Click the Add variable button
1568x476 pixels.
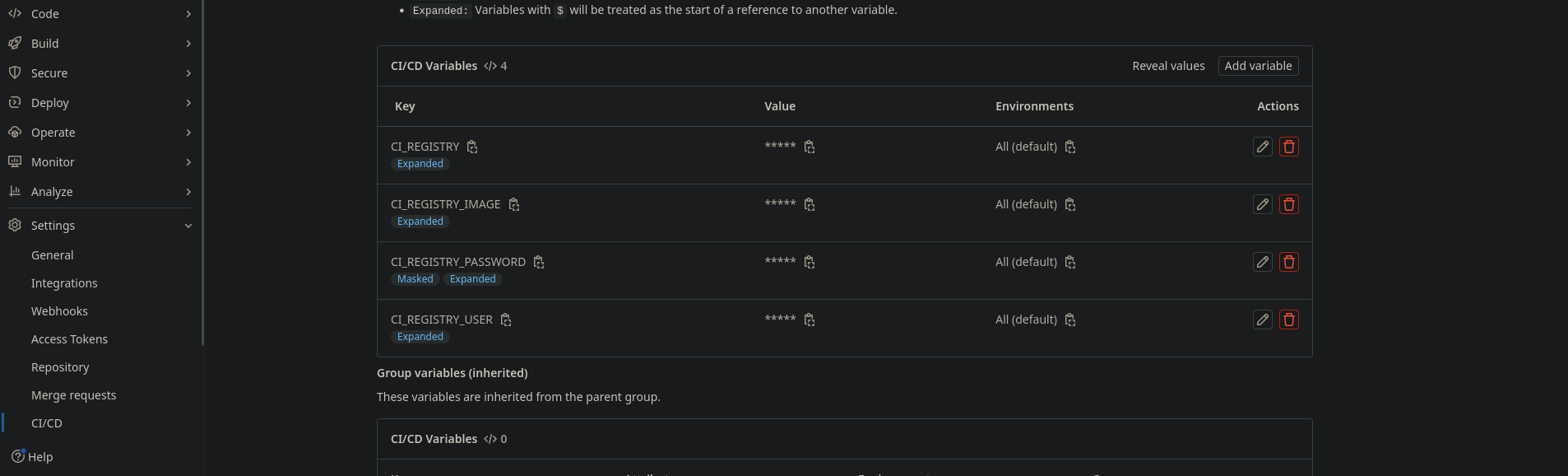click(x=1257, y=66)
